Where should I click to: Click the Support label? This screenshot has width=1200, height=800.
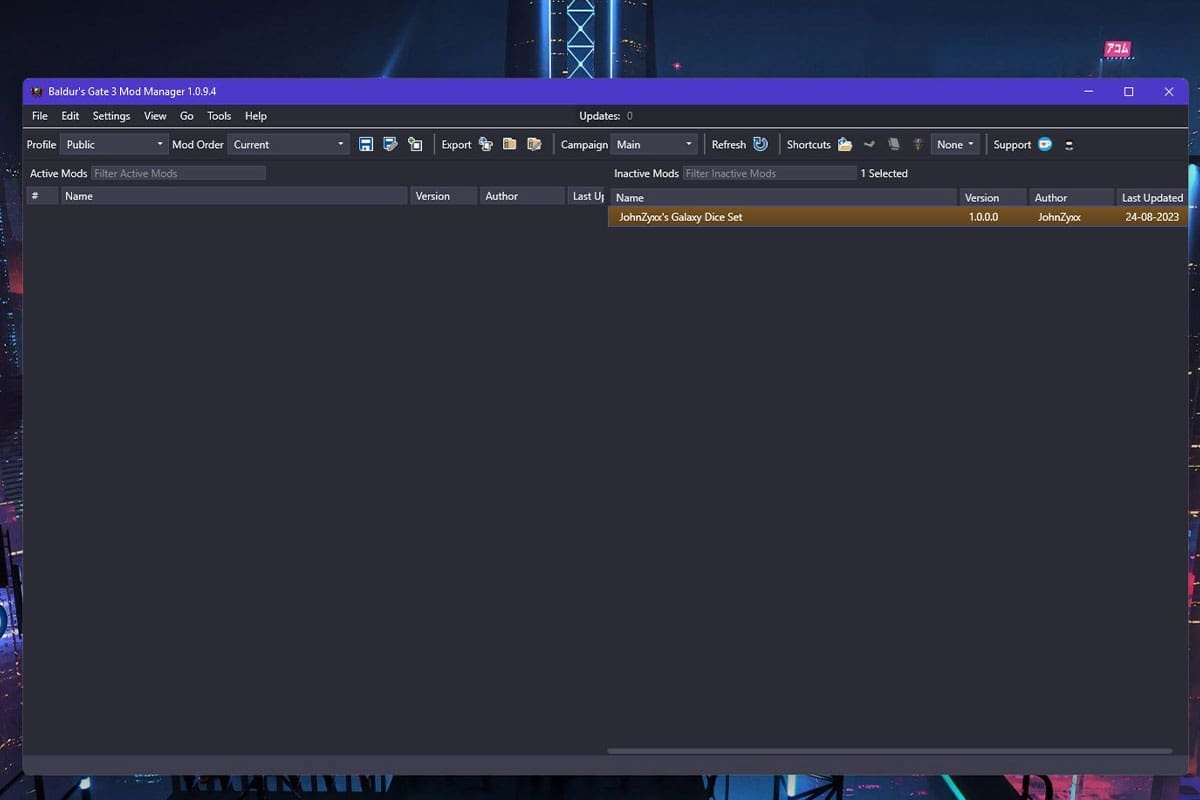[1012, 144]
